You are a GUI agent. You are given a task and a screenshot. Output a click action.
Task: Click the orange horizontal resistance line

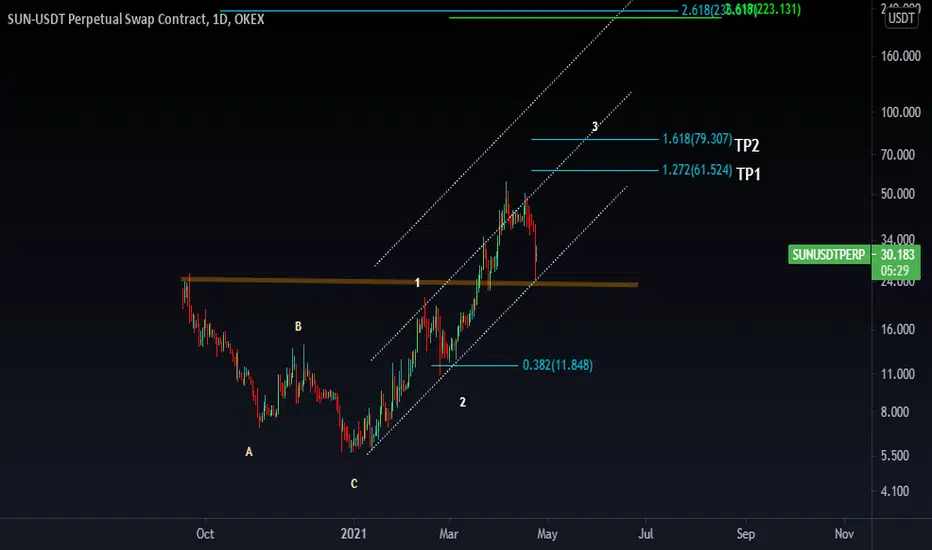point(409,281)
